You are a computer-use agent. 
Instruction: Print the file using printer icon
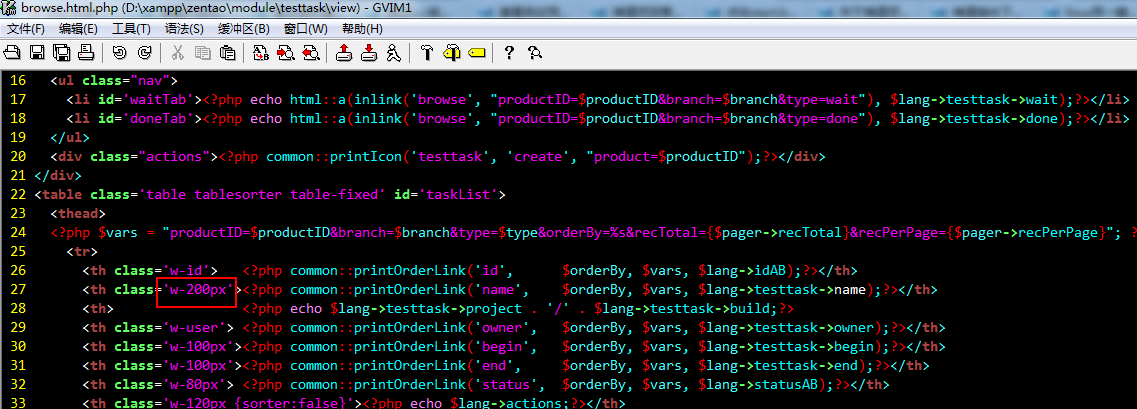(85, 52)
